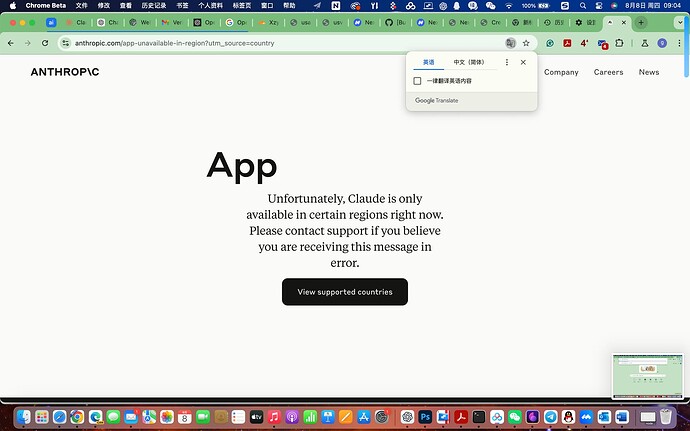Open Chrome three-dot menu
The height and width of the screenshot is (431, 690).
(679, 43)
